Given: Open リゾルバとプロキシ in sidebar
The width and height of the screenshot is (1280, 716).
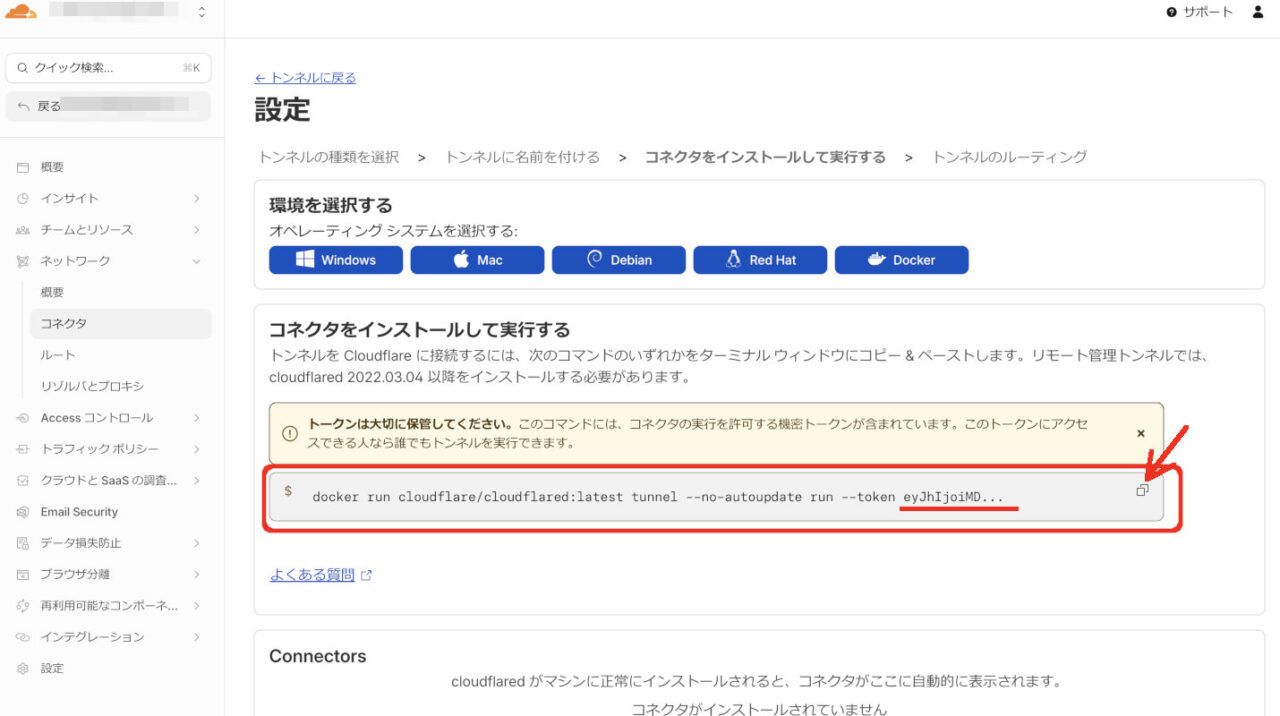Looking at the screenshot, I should pos(92,386).
